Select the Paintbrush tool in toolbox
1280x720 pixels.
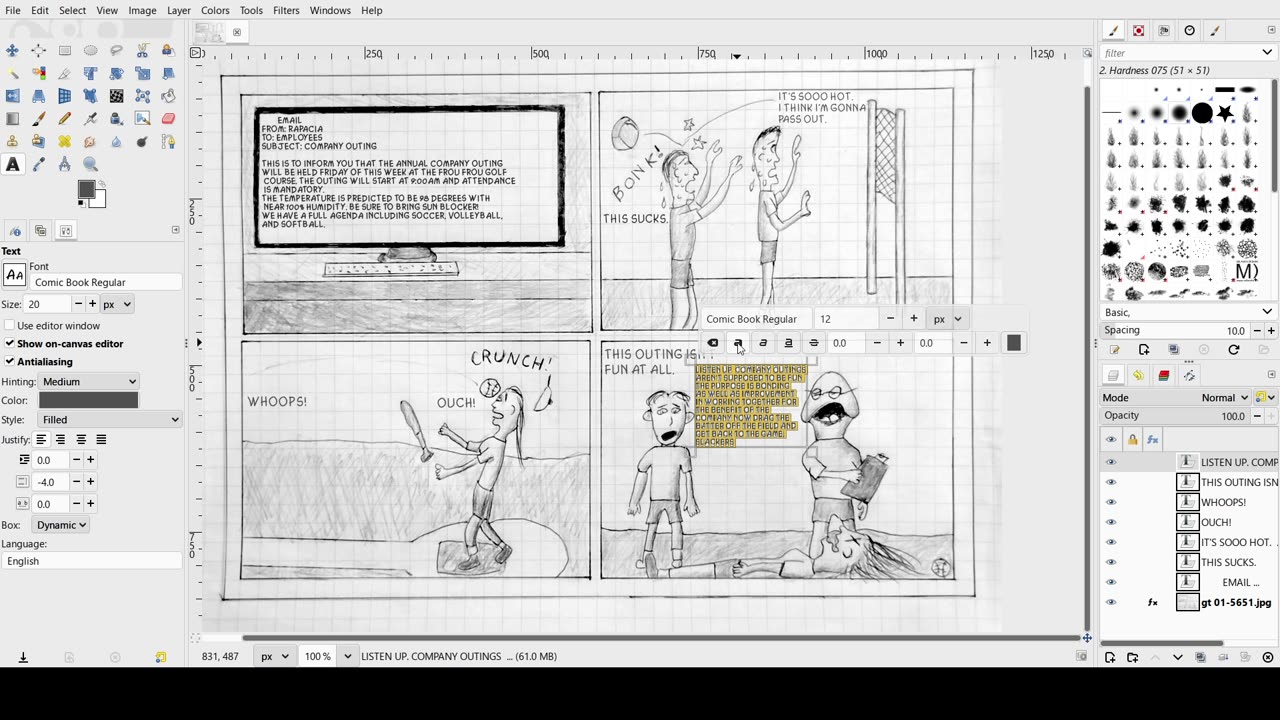pos(39,119)
